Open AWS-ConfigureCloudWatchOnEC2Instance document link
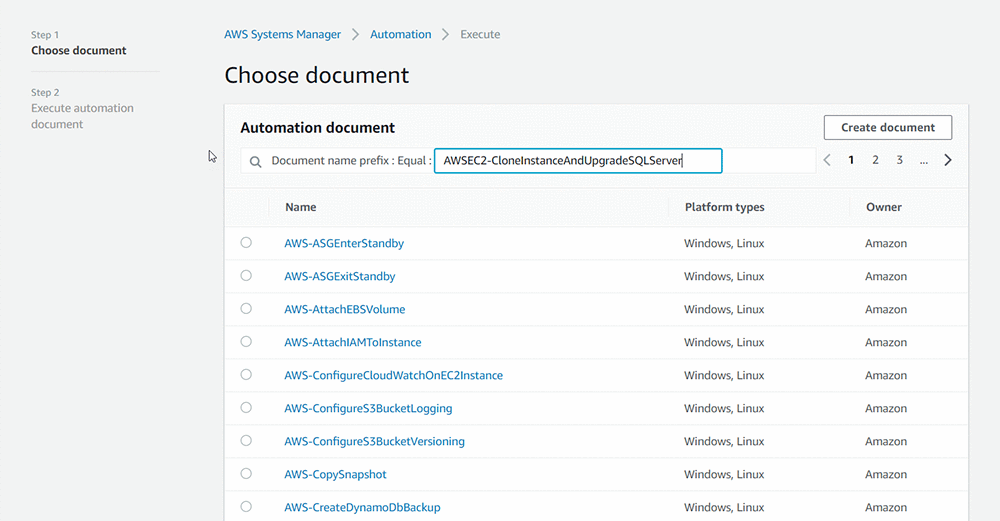The height and width of the screenshot is (521, 1000). [x=393, y=375]
